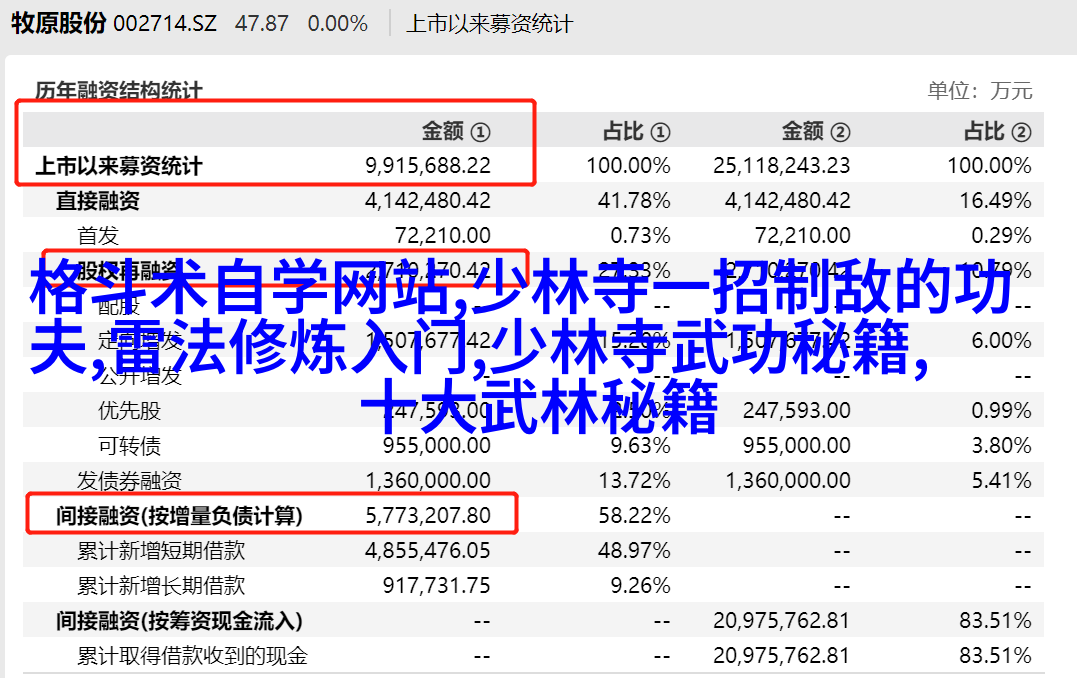Select the 金额 ② column header

coord(816,131)
